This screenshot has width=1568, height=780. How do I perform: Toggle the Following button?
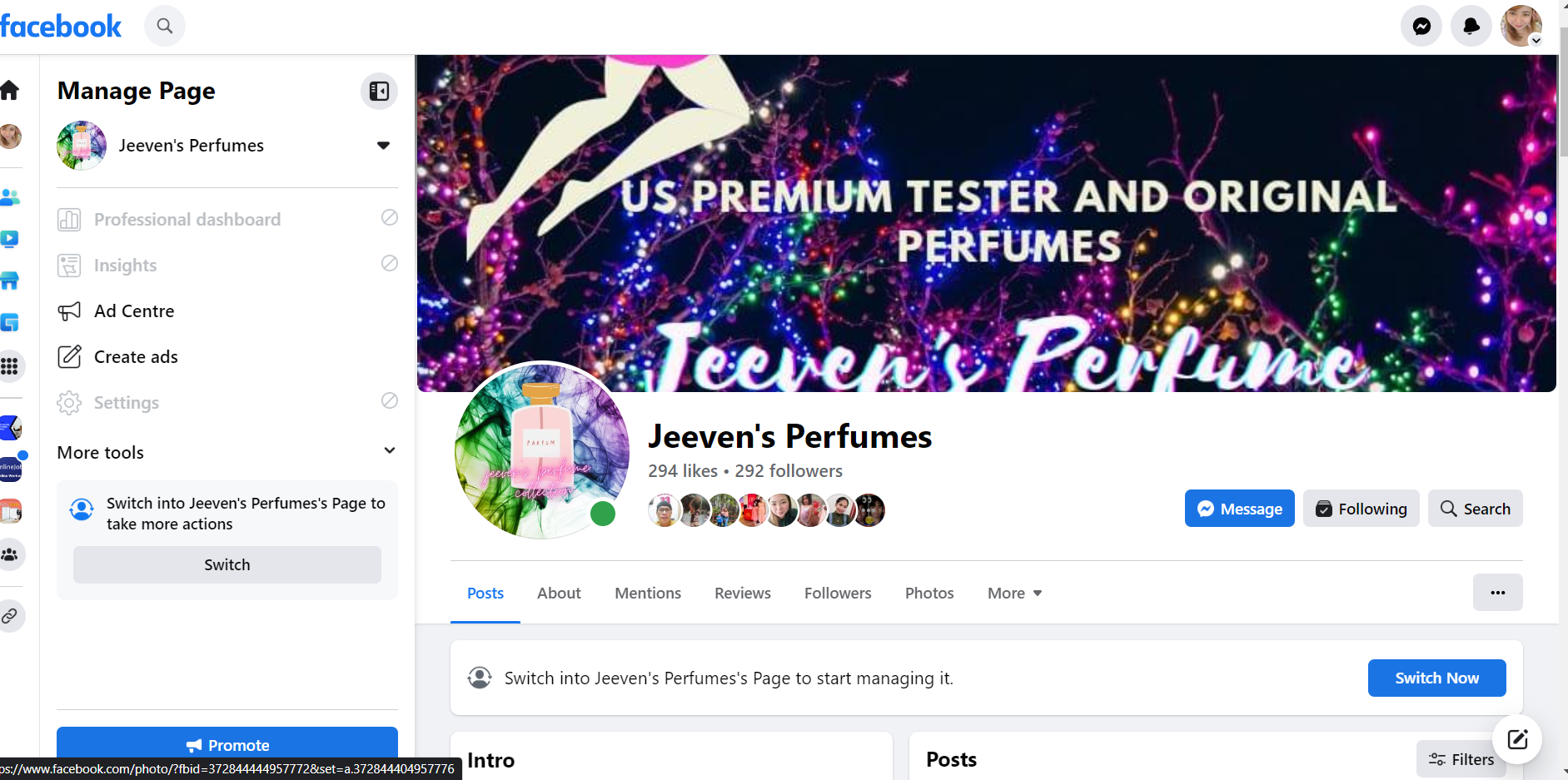[1361, 509]
